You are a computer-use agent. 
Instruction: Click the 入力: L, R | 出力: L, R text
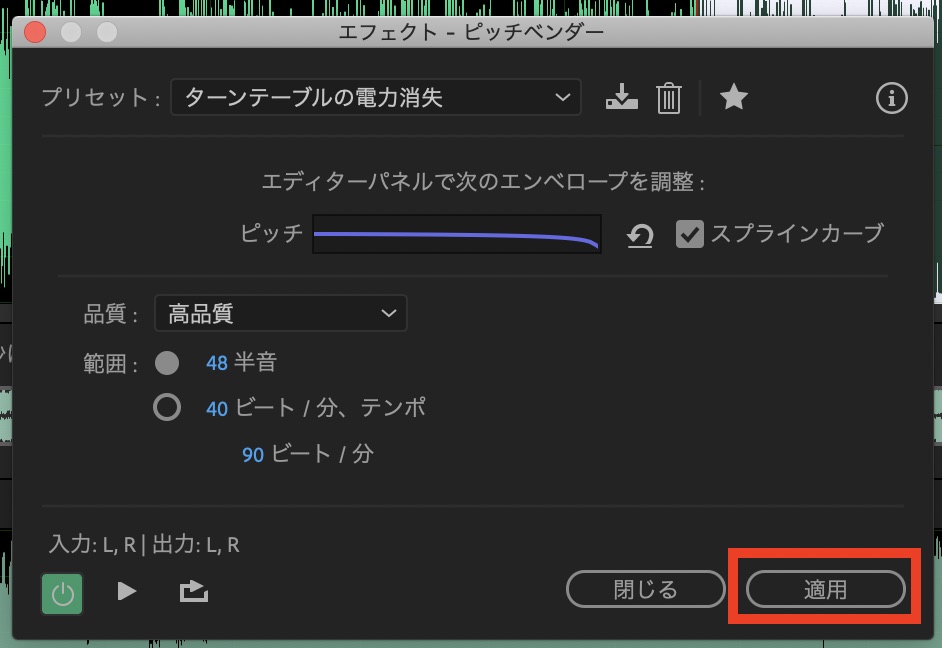point(144,545)
